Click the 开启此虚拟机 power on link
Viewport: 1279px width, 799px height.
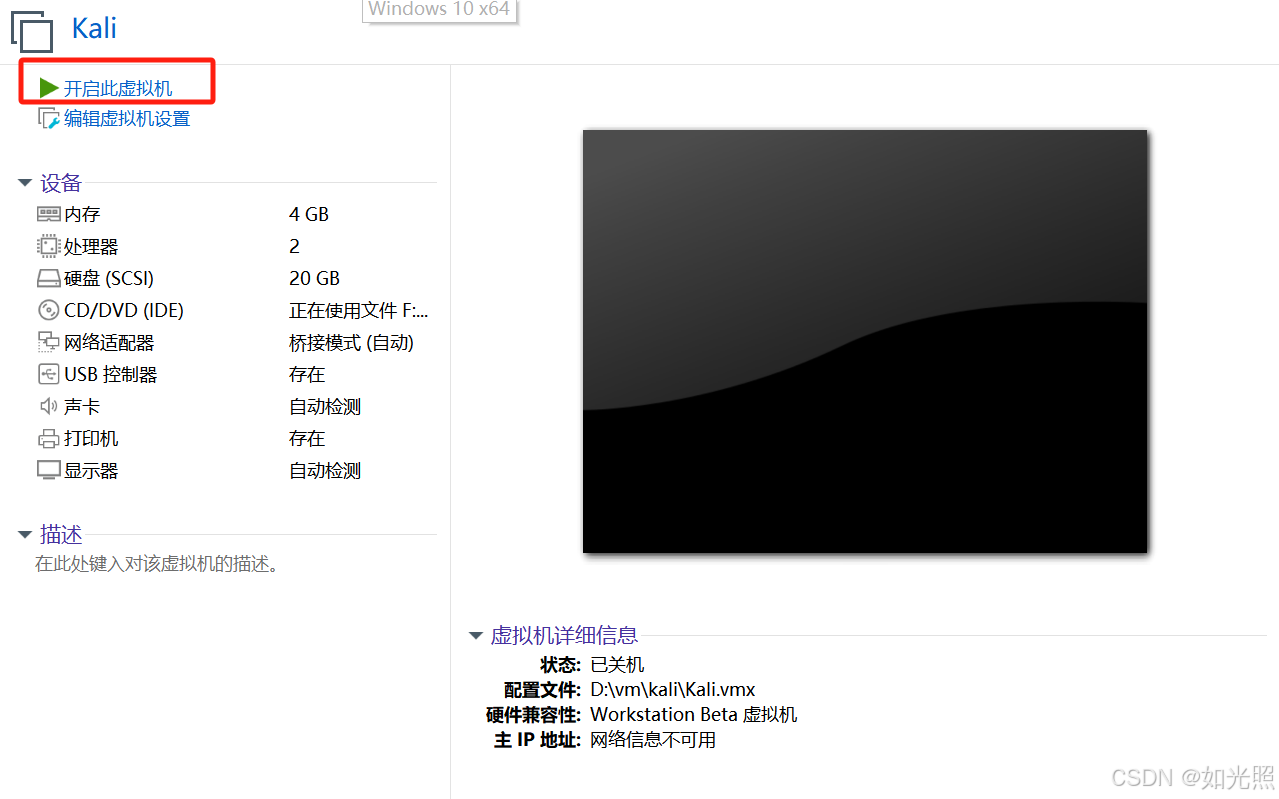point(118,89)
